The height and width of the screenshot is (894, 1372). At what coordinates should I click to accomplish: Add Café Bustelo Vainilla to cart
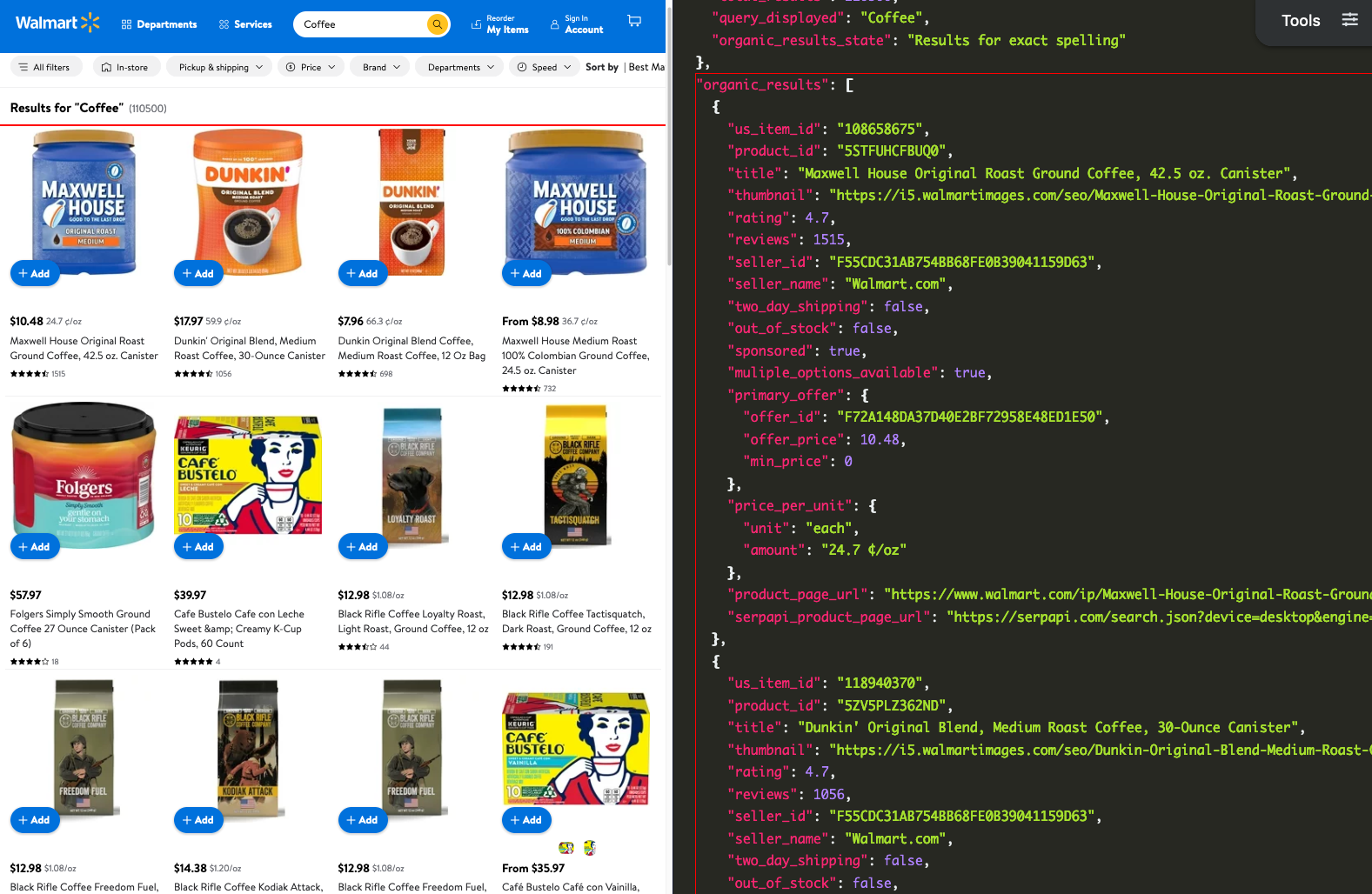coord(526,819)
